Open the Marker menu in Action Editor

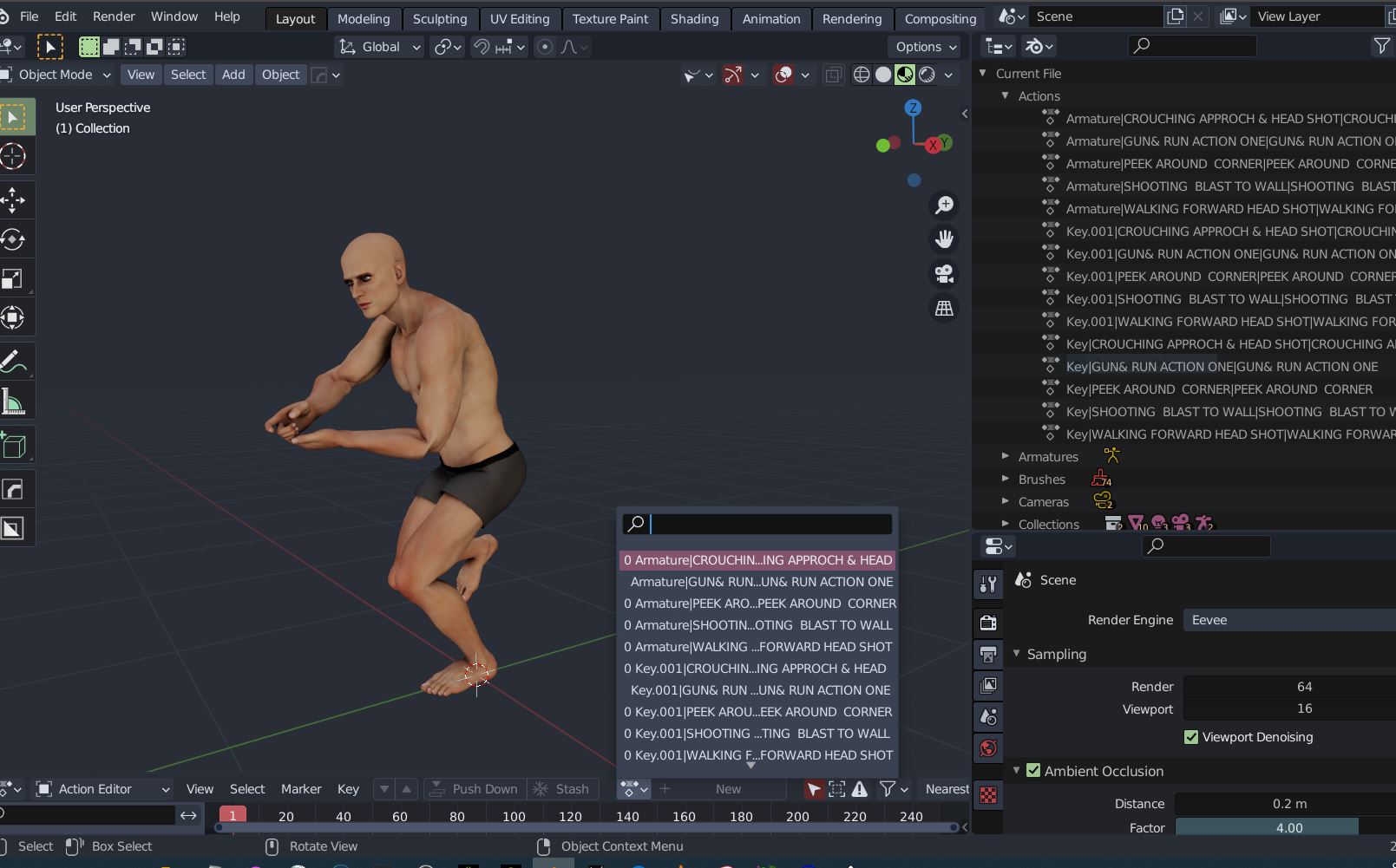301,789
